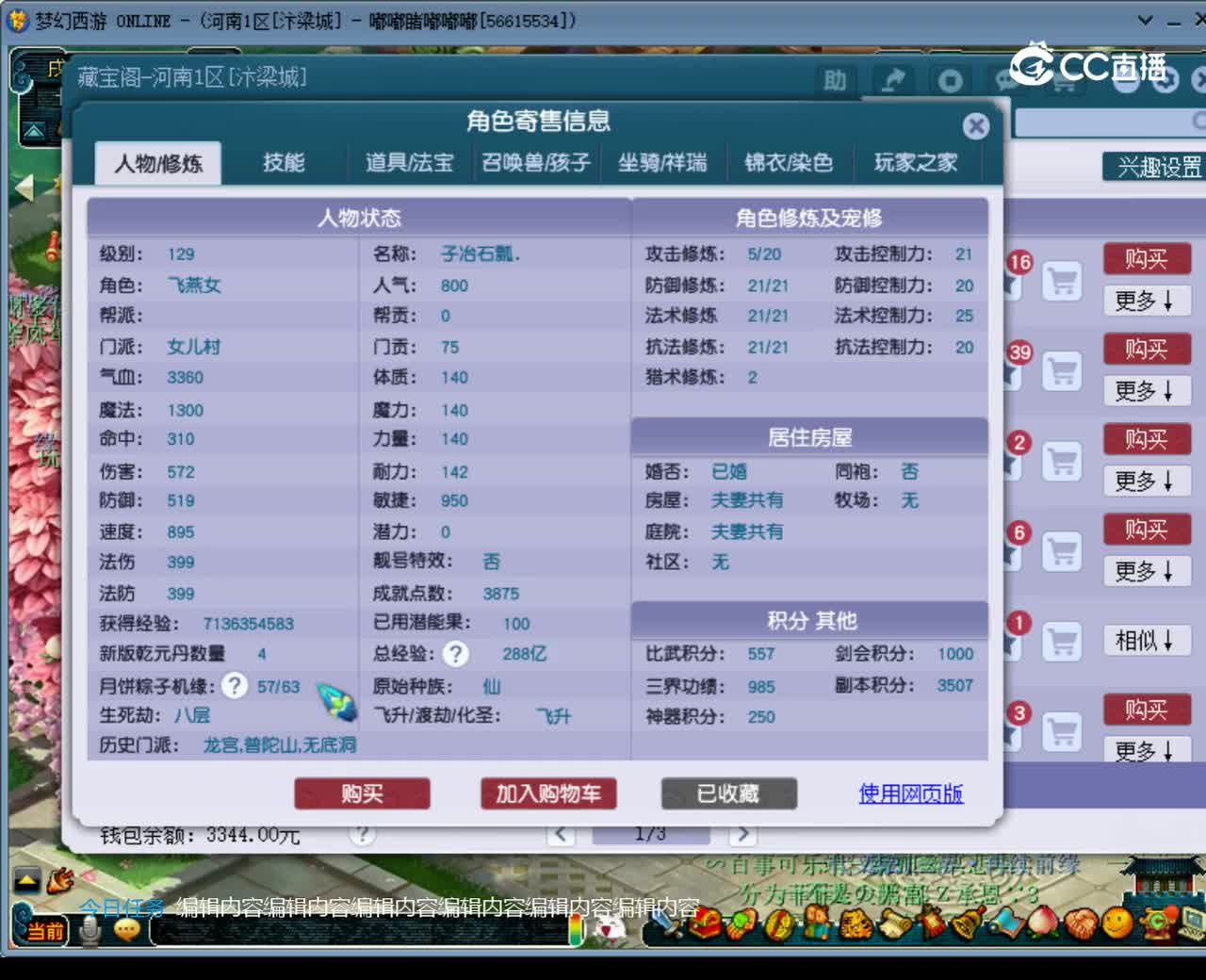Expand the 相似 dropdown for listing with badge 1
Screen dimensions: 1206x980
pos(1147,642)
